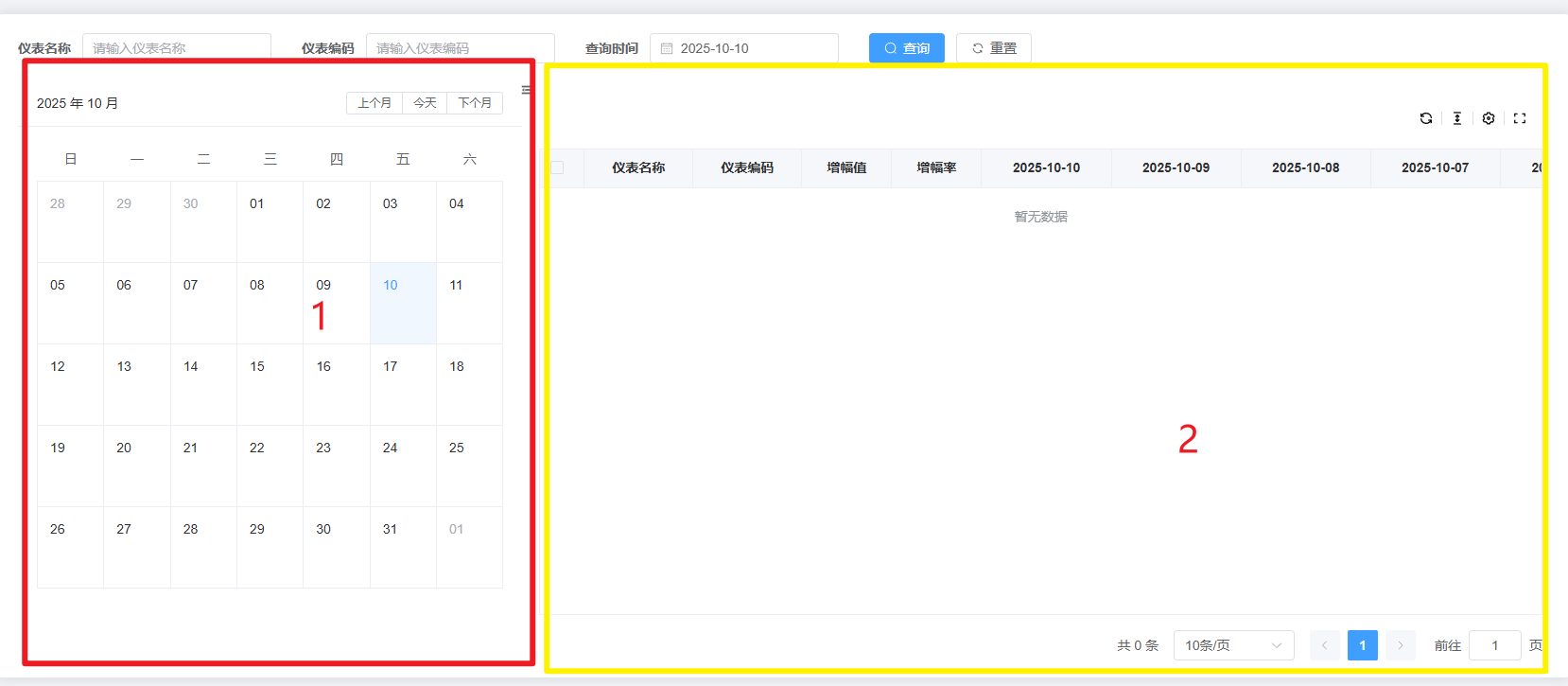Image resolution: width=1568 pixels, height=686 pixels.
Task: Select date 15 in the calendar
Action: 270,384
